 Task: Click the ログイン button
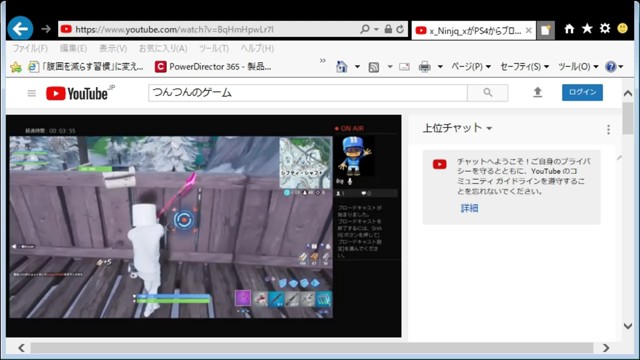(582, 92)
